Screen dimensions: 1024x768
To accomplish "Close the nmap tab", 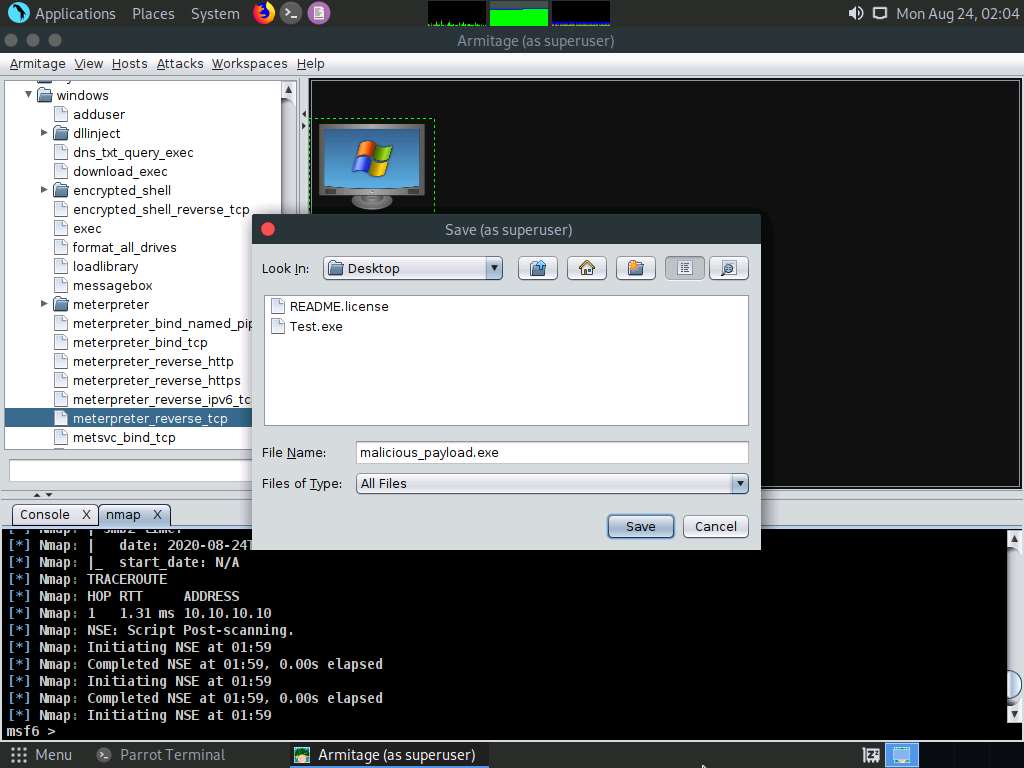I will (157, 515).
